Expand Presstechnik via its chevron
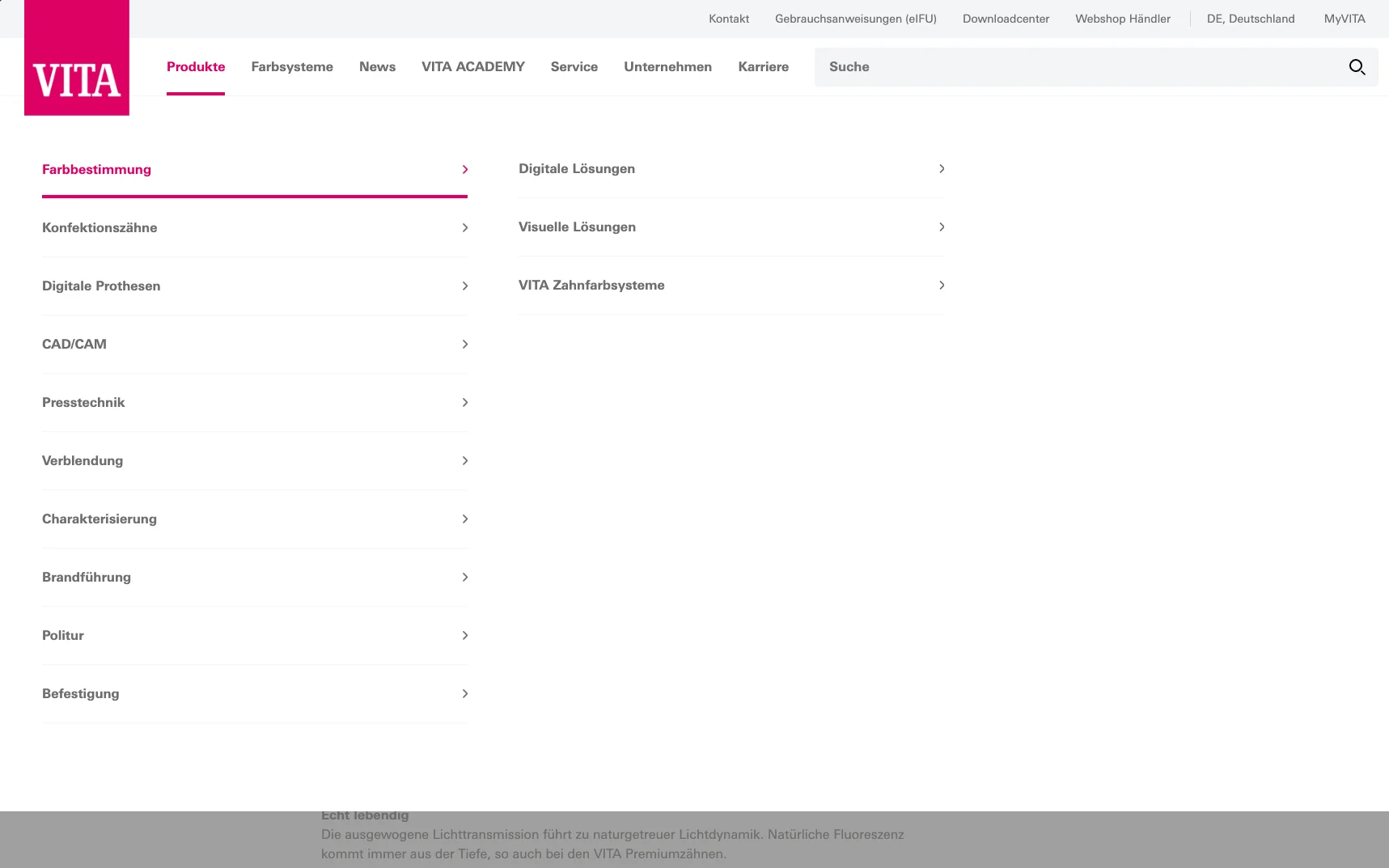The image size is (1389, 868). pyautogui.click(x=465, y=403)
